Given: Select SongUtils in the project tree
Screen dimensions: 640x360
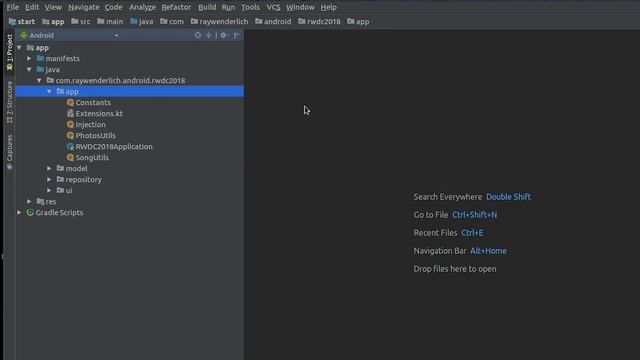Looking at the screenshot, I should 92,158.
